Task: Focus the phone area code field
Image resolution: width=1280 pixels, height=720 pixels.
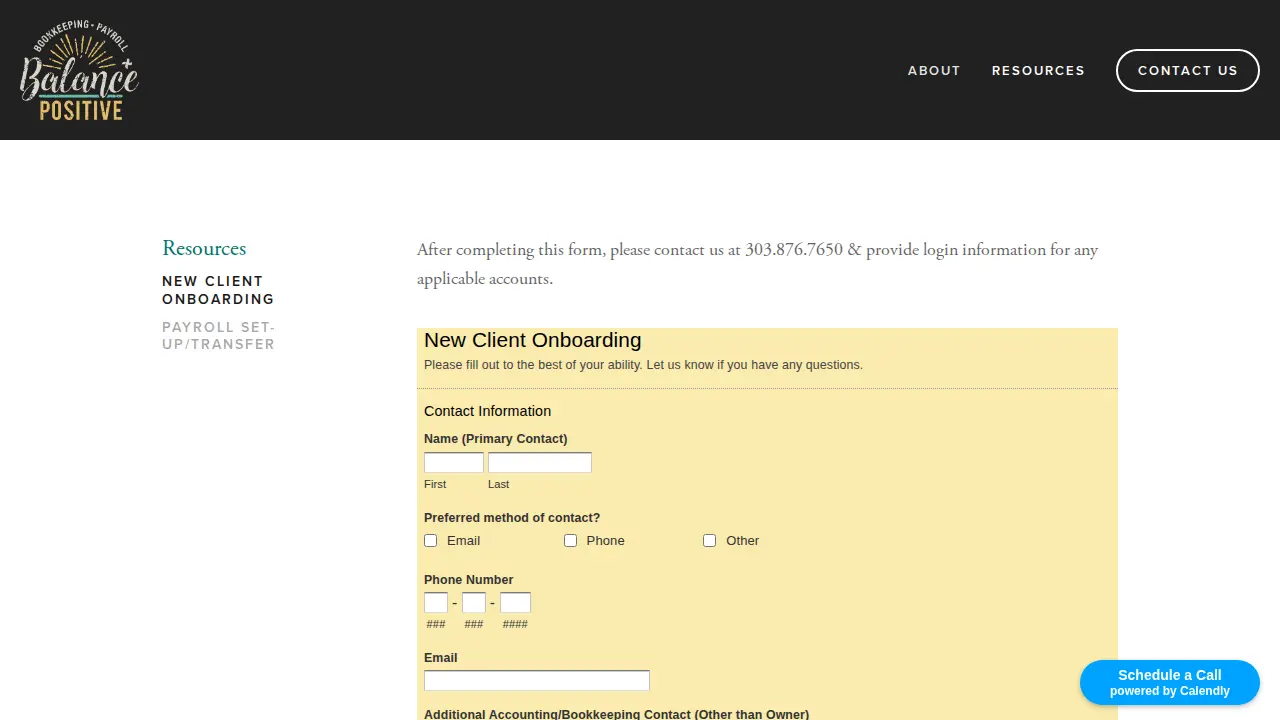Action: click(x=436, y=603)
